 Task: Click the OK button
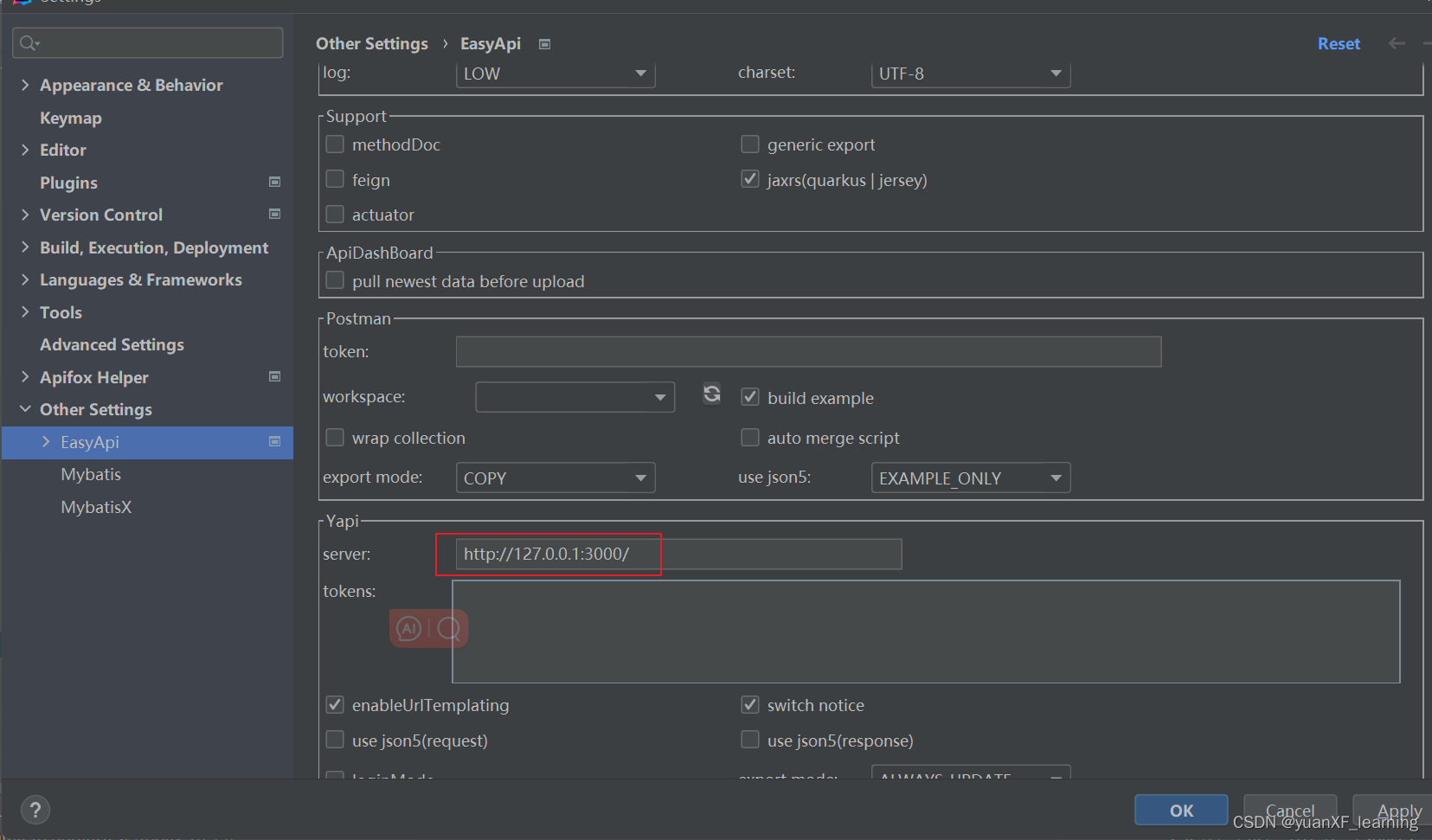[x=1181, y=811]
